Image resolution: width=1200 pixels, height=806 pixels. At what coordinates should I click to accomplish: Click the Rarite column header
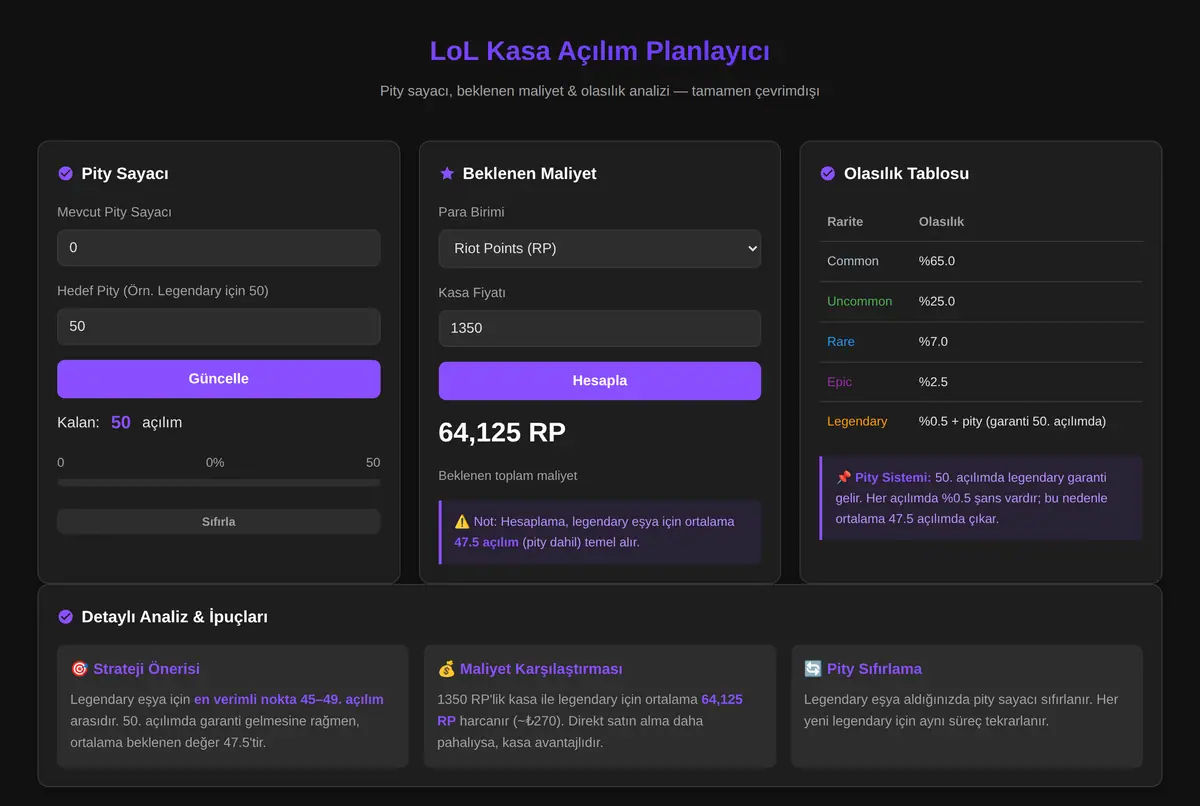[845, 221]
